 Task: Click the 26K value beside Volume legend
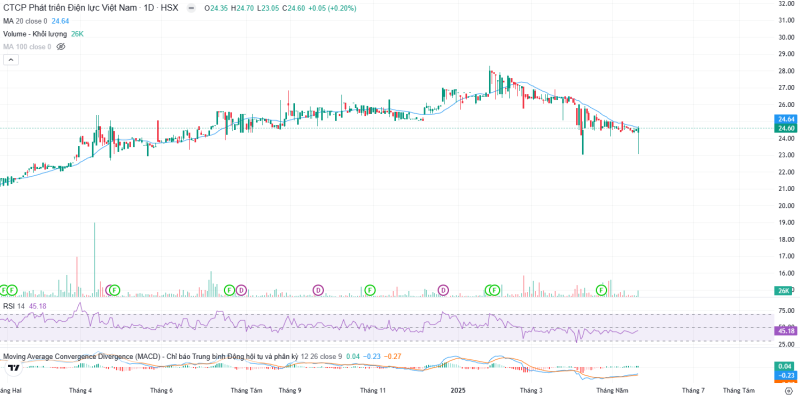78,34
